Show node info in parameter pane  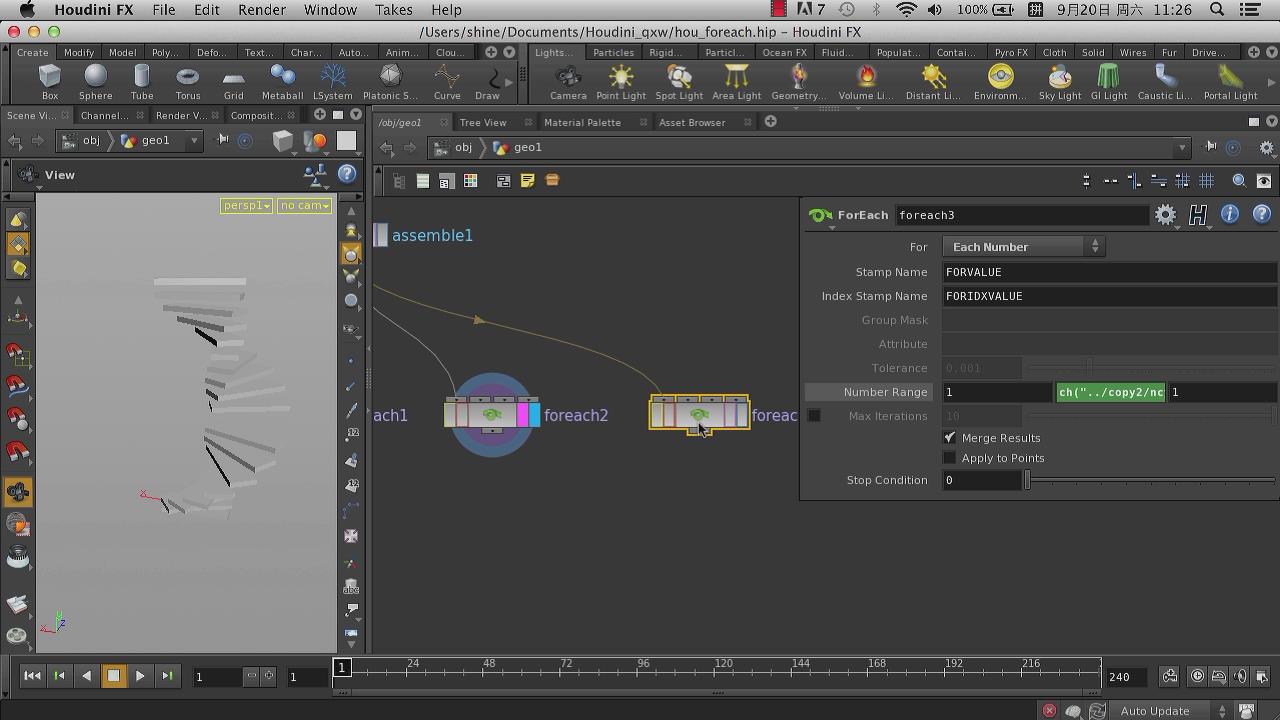1230,214
